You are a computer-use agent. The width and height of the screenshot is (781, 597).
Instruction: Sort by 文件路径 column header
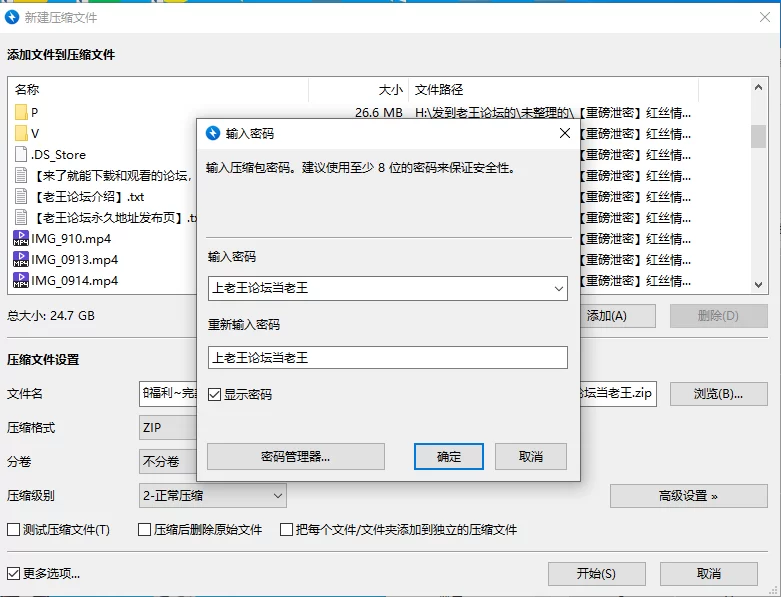[554, 90]
